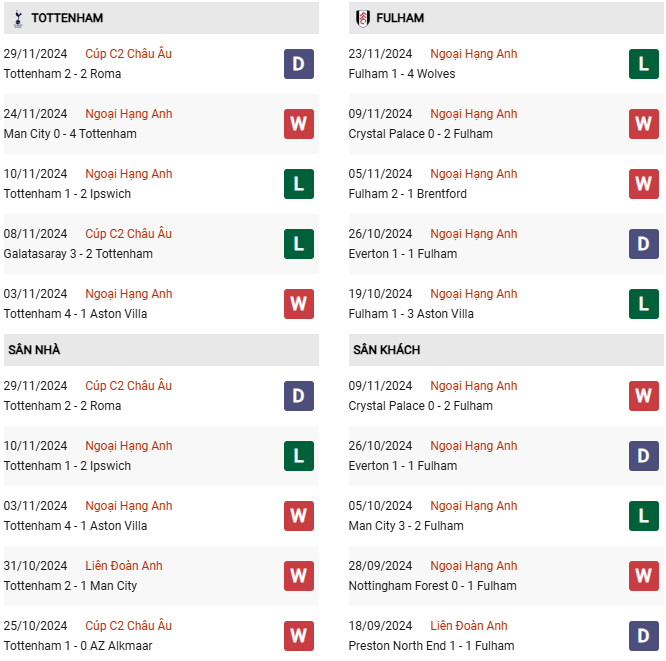
Task: Click the L badge for Galatasaray 3-2 Tottenham
Action: (x=299, y=244)
